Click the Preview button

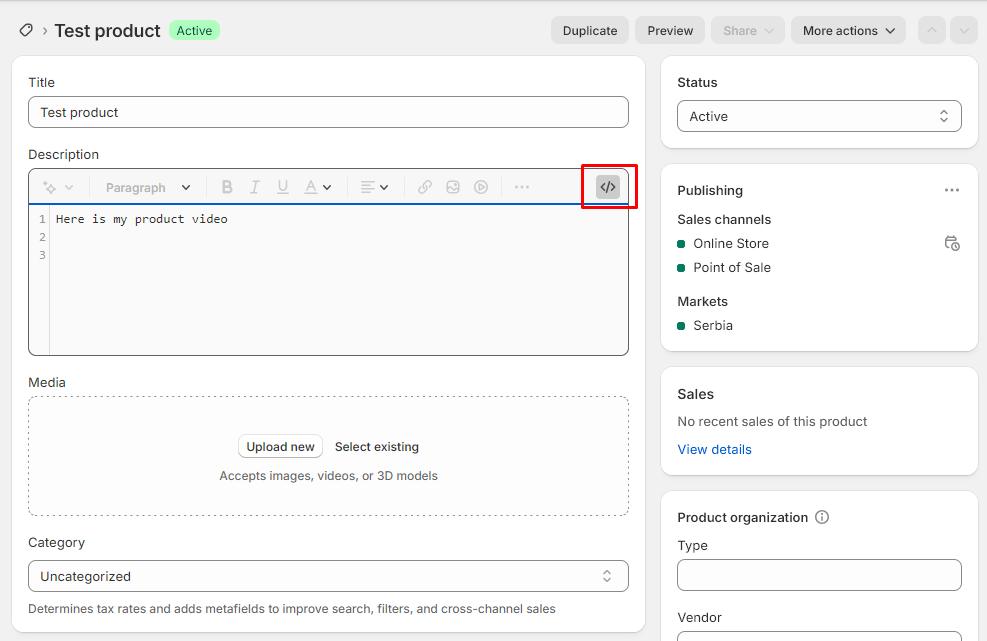point(670,30)
